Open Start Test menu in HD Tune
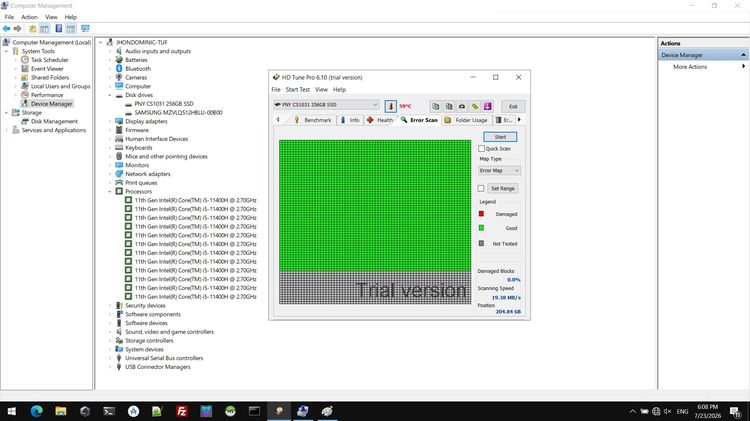This screenshot has height=421, width=750. point(298,89)
